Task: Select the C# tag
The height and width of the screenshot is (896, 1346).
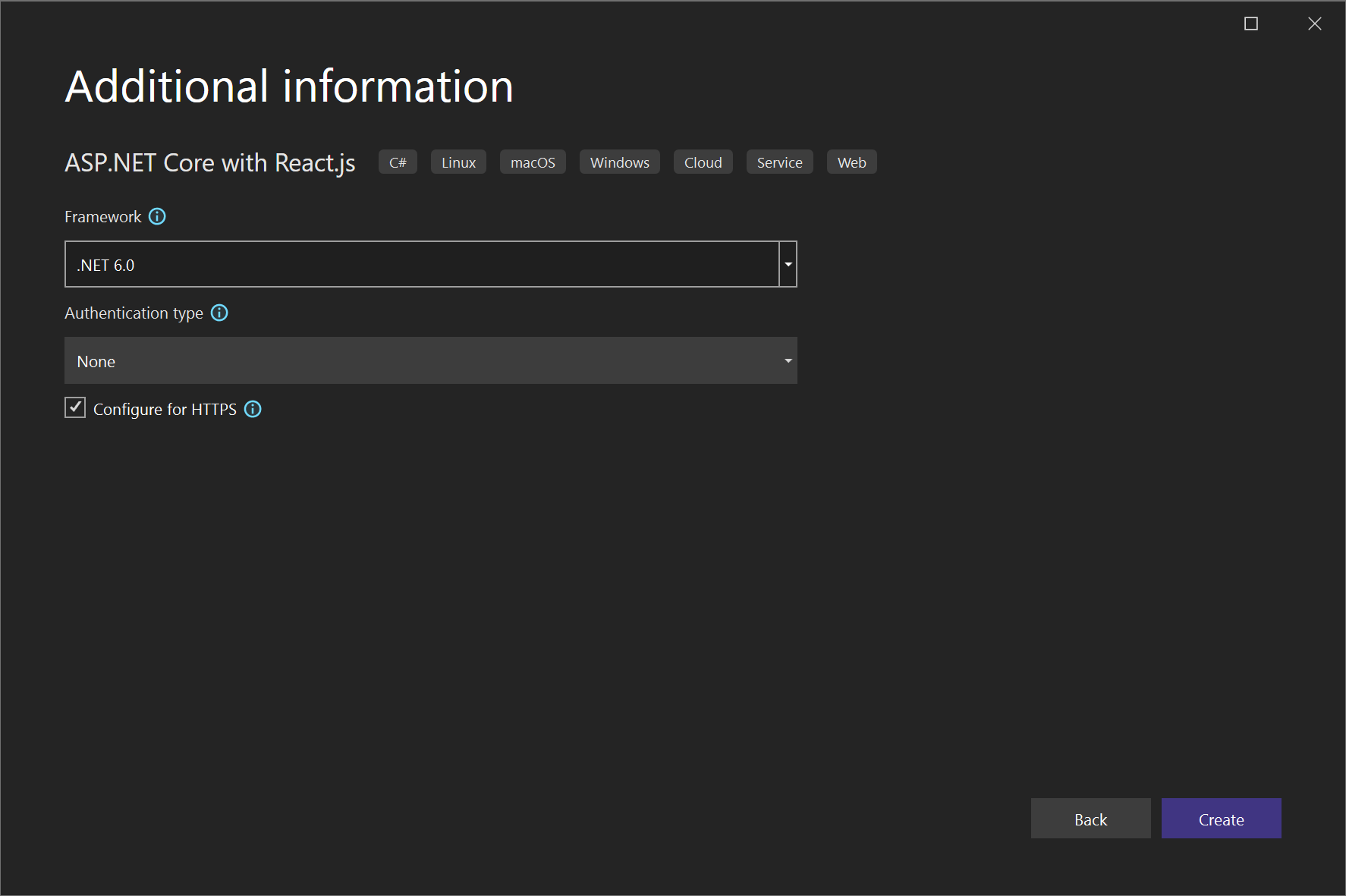Action: (x=398, y=162)
